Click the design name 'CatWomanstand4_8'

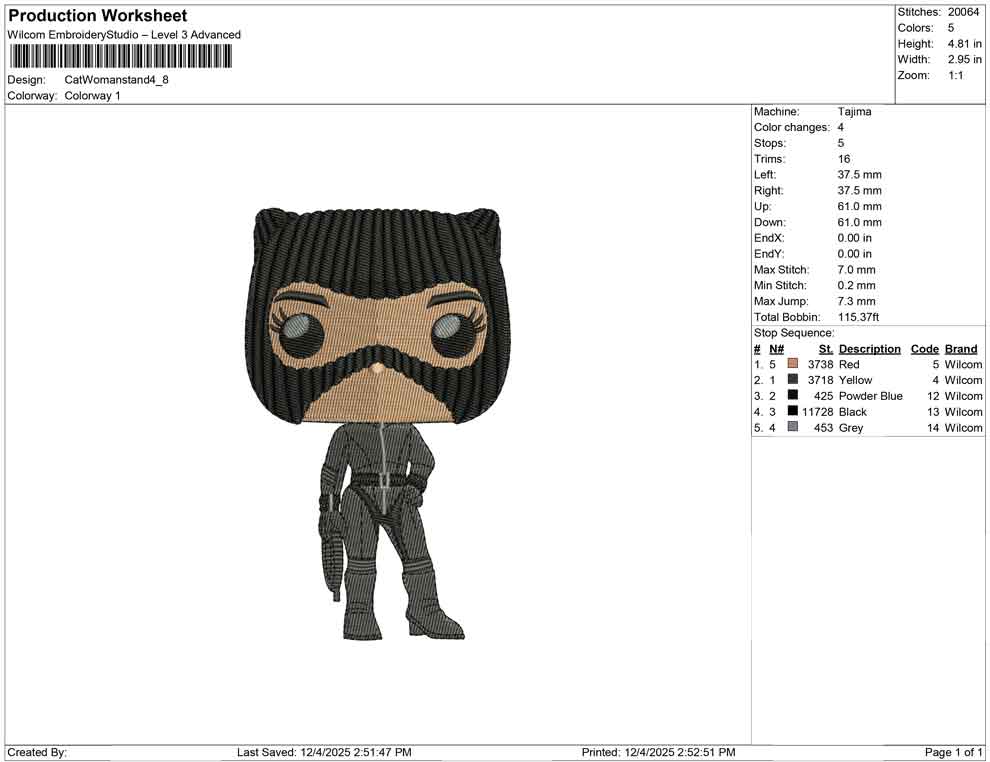(116, 80)
